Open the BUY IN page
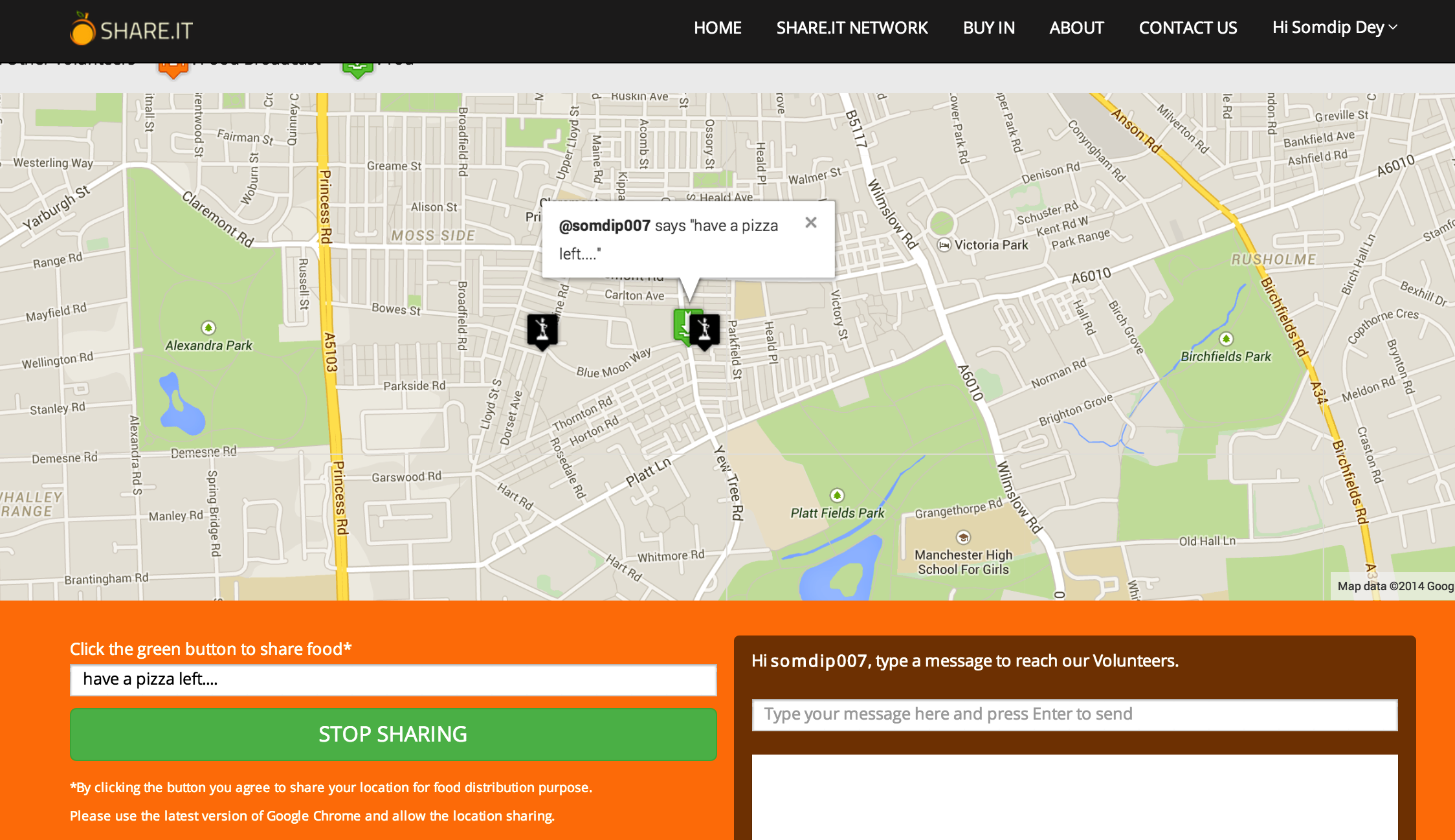Screen dimensions: 1455x840 pos(988,28)
